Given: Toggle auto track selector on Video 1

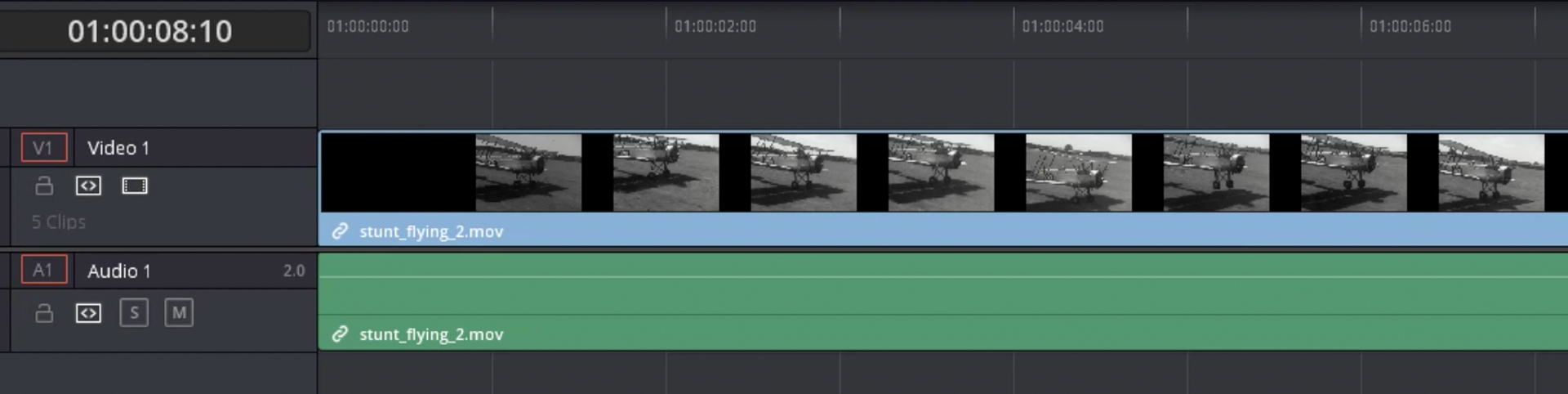Looking at the screenshot, I should pyautogui.click(x=88, y=186).
